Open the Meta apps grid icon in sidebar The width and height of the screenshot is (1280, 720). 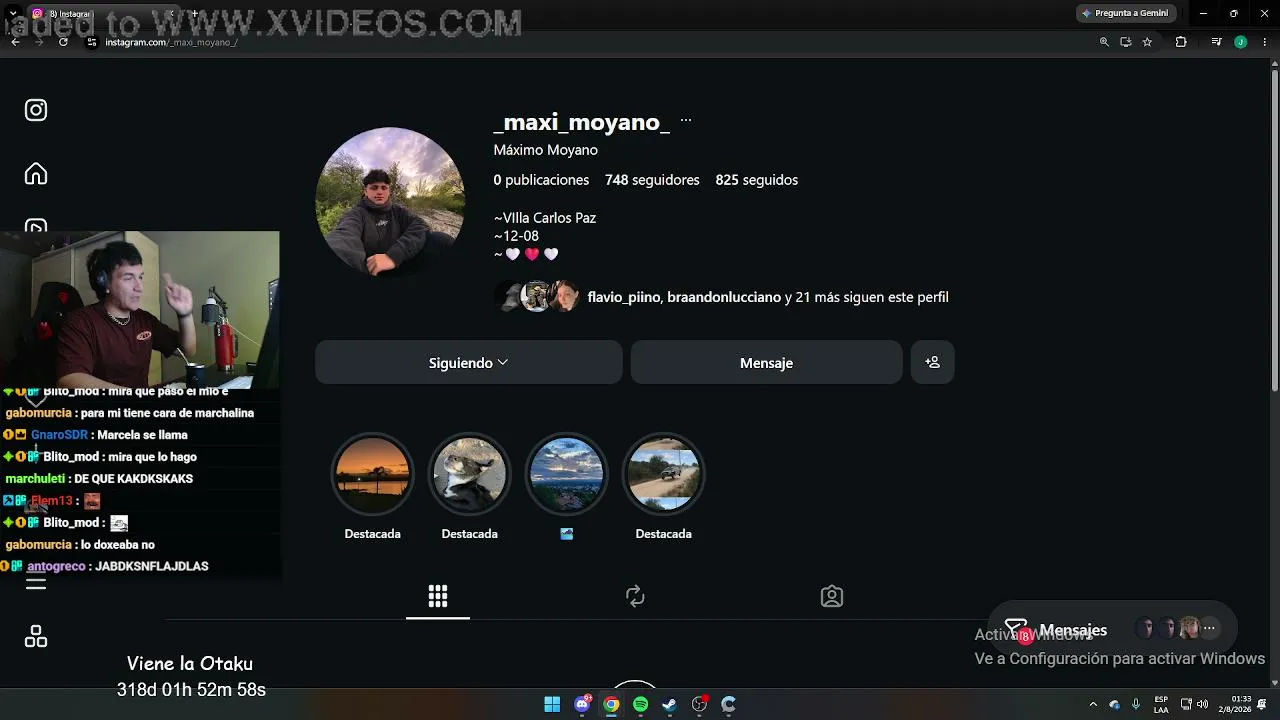pyautogui.click(x=36, y=637)
